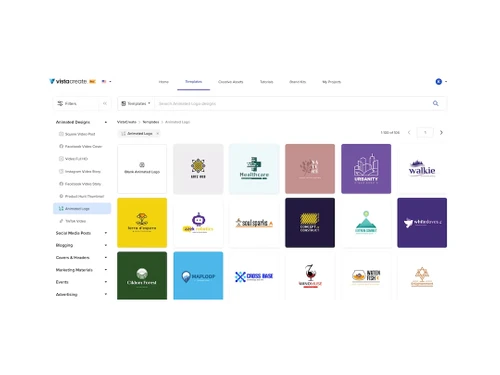Click Templates breadcrumb link
This screenshot has width=500, height=375.
(151, 122)
